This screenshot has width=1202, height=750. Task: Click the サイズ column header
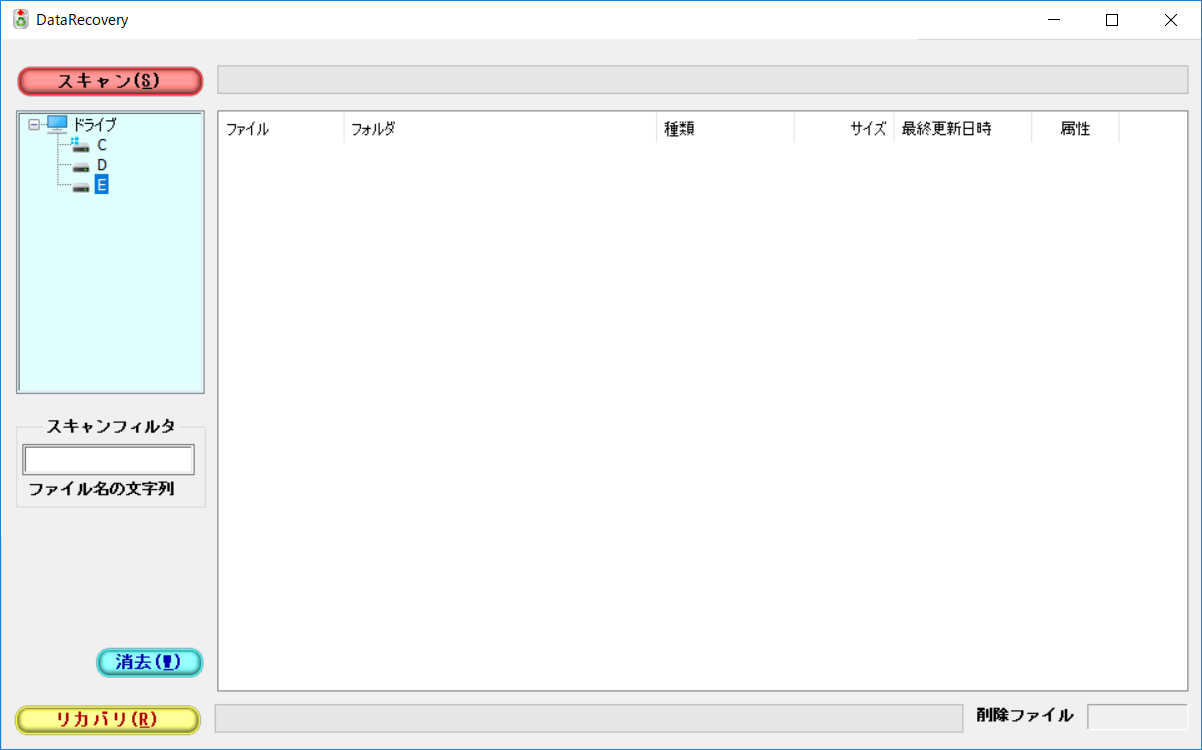[x=845, y=127]
